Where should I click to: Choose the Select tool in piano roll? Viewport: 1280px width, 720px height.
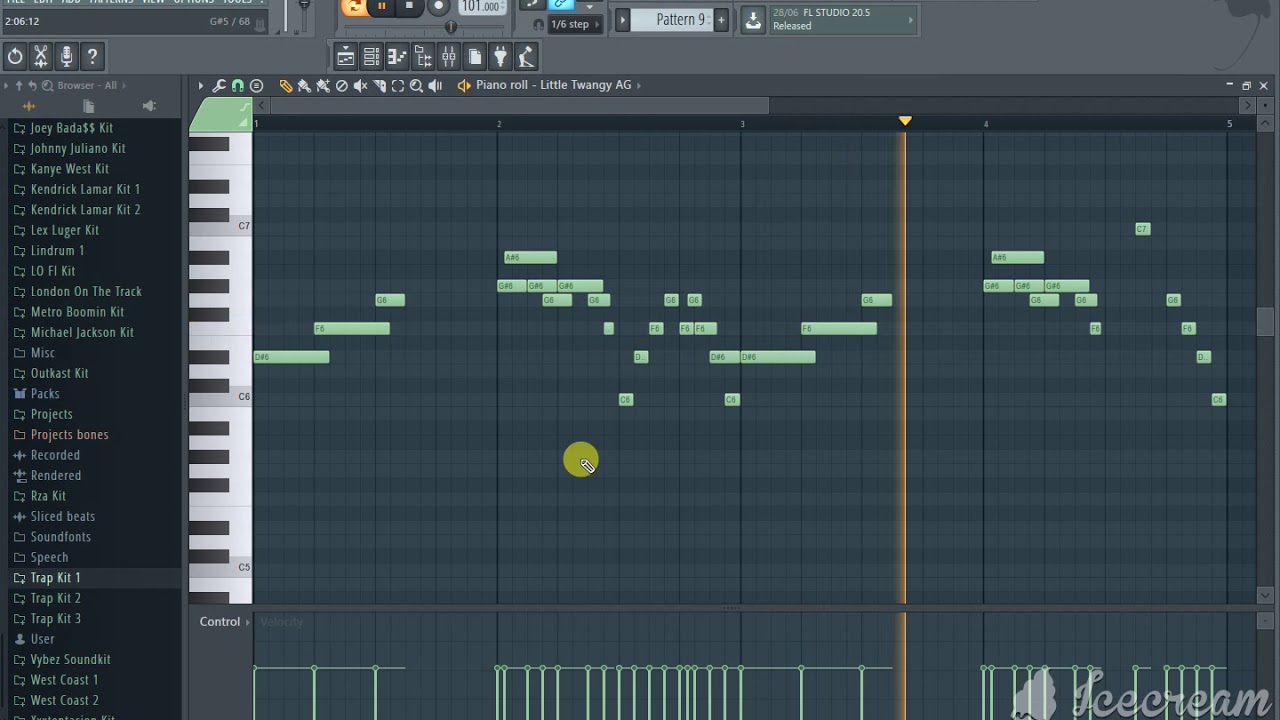pos(398,86)
